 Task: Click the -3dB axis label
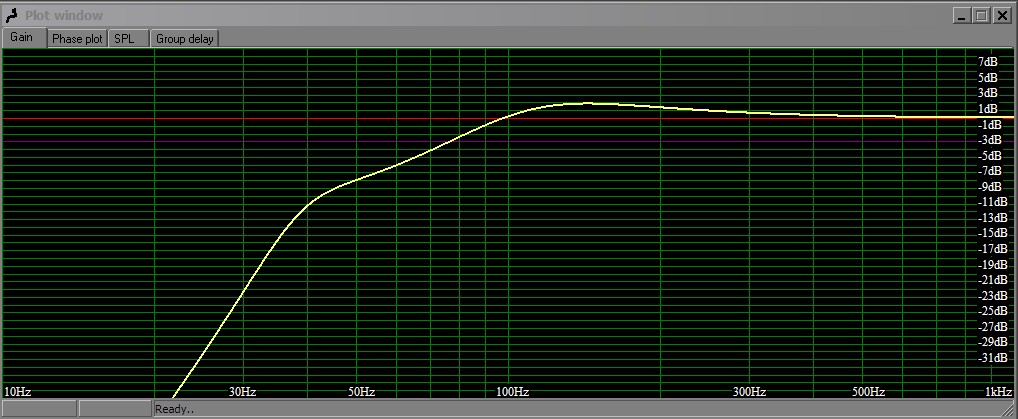coord(989,140)
